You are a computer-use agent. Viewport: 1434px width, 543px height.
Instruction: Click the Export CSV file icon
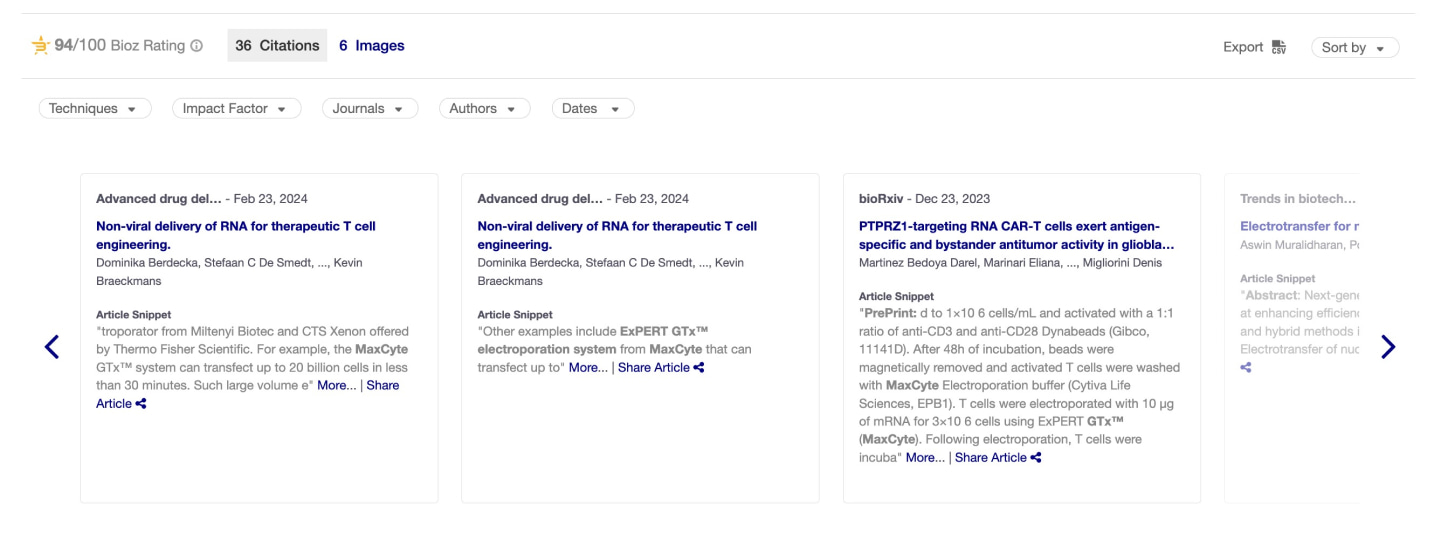click(1279, 47)
